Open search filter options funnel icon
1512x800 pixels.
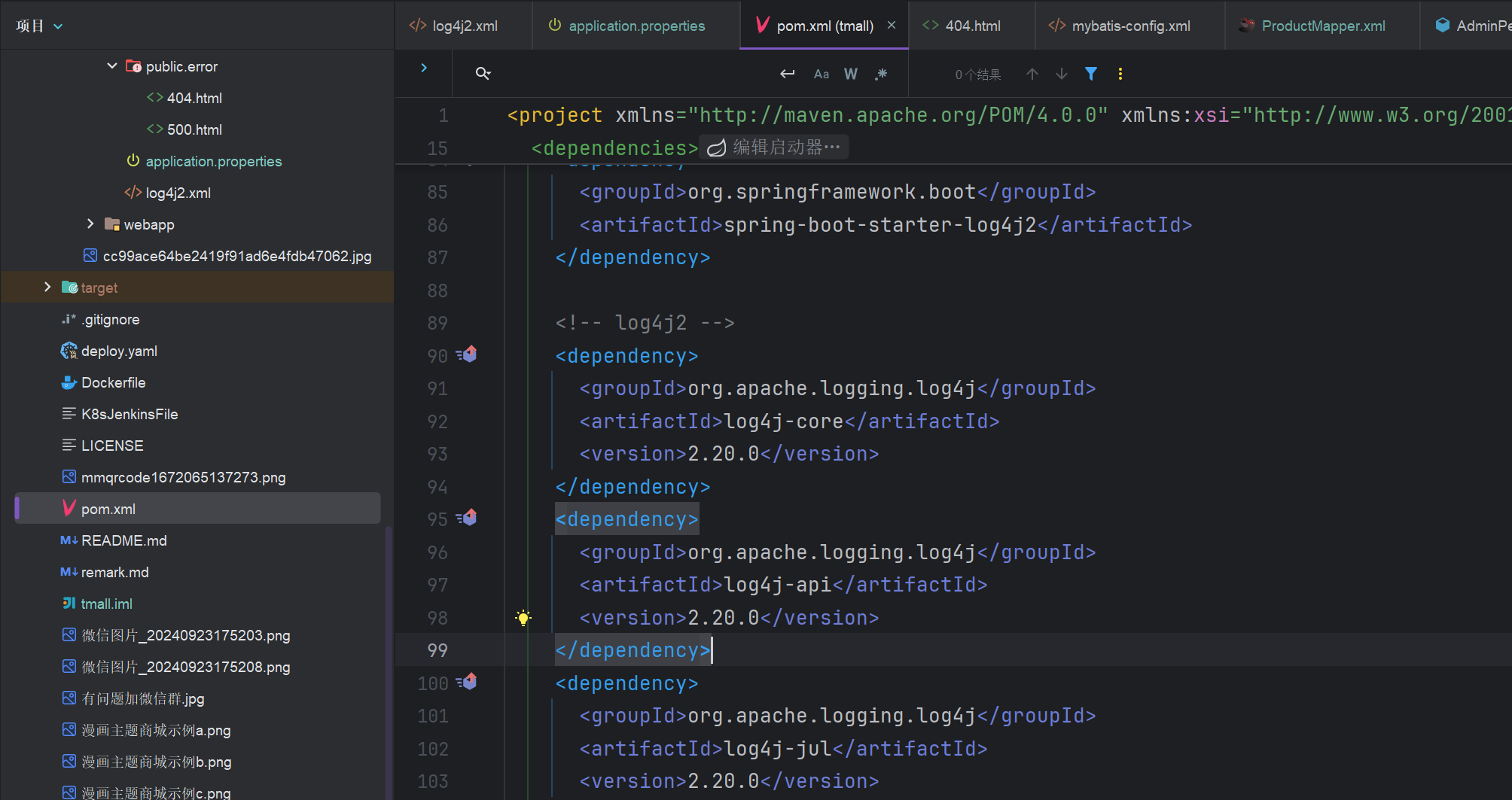click(x=1090, y=74)
